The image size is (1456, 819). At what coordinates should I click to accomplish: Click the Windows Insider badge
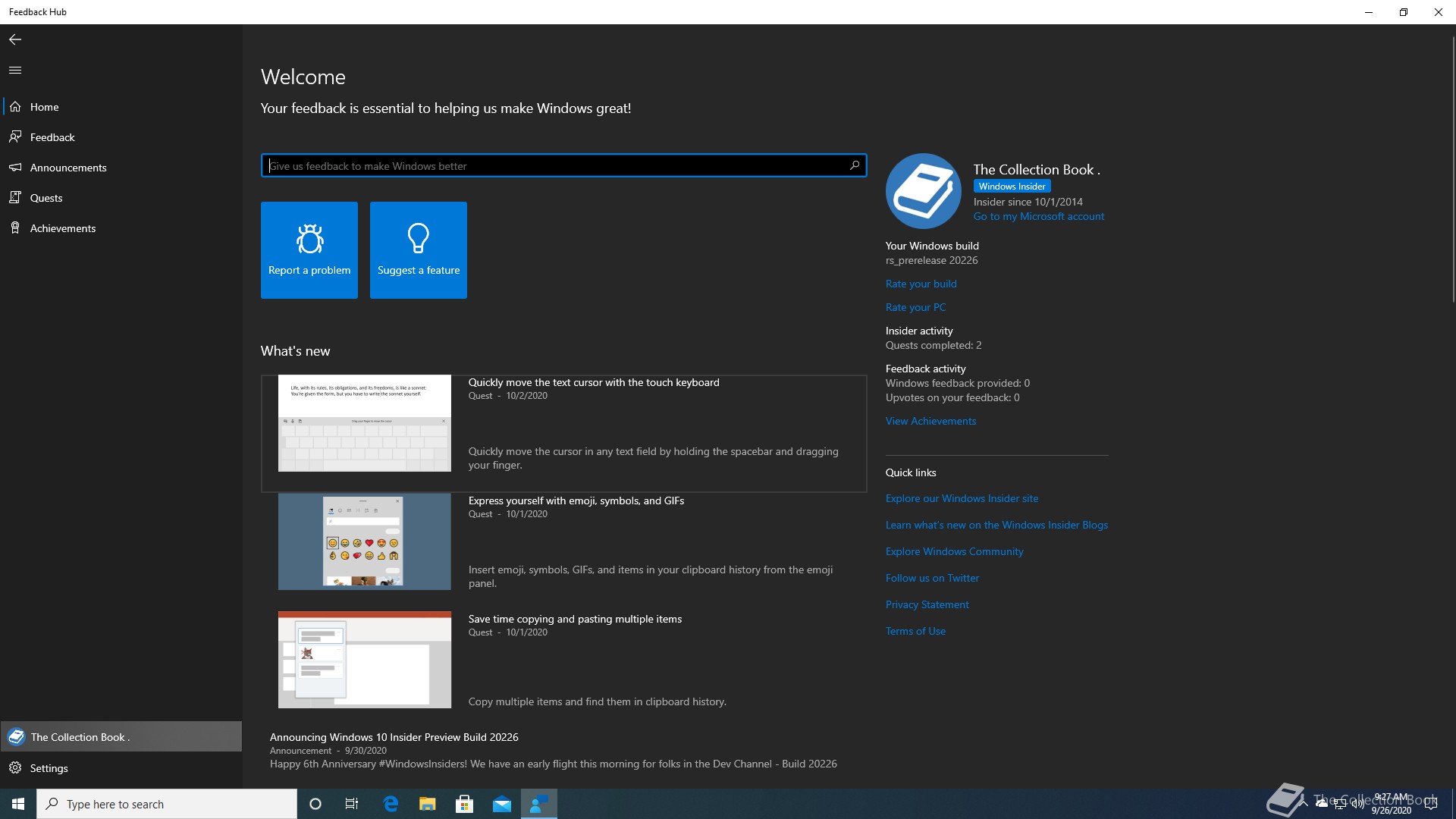1012,187
